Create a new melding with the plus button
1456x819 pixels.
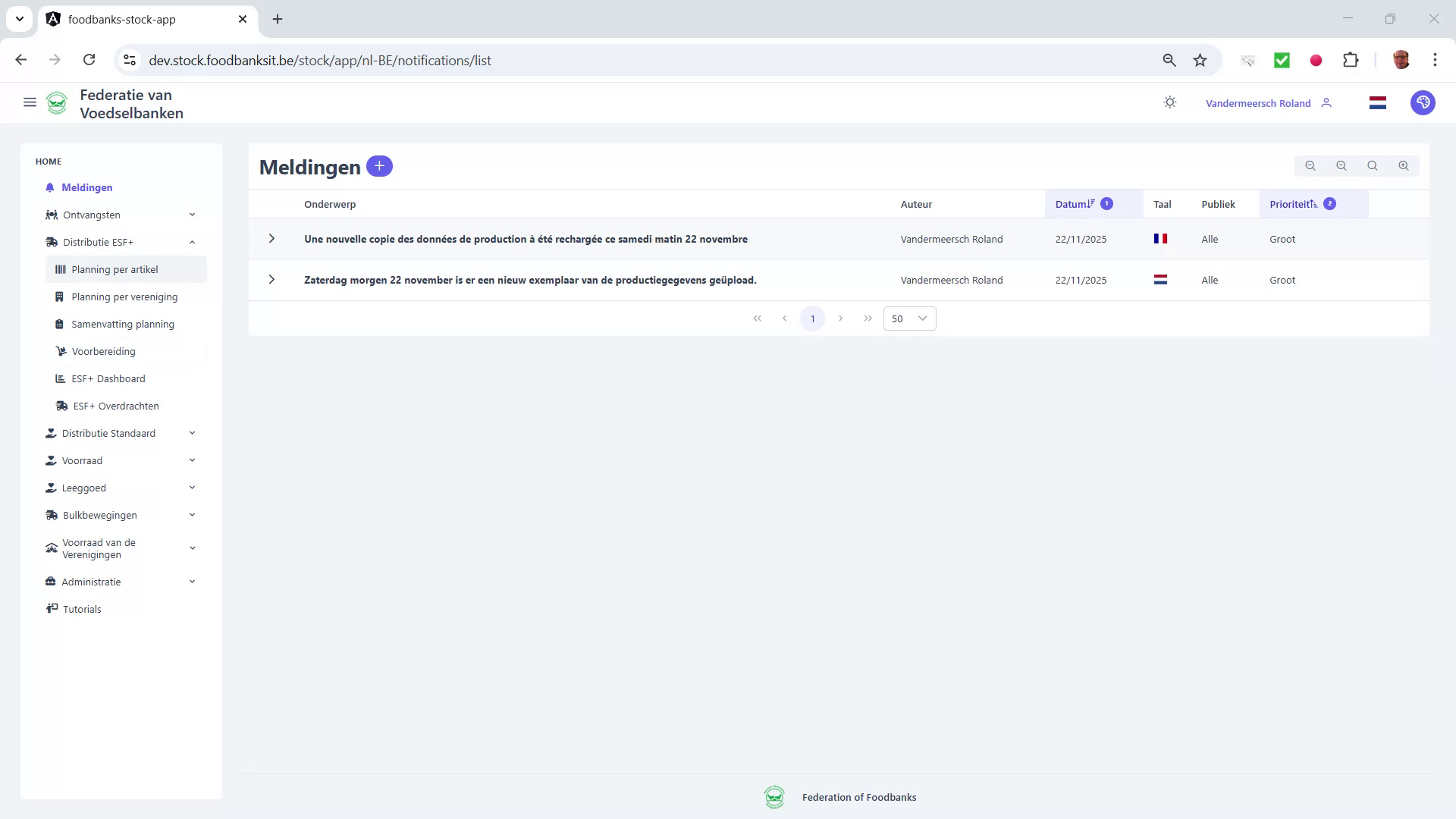coord(379,165)
